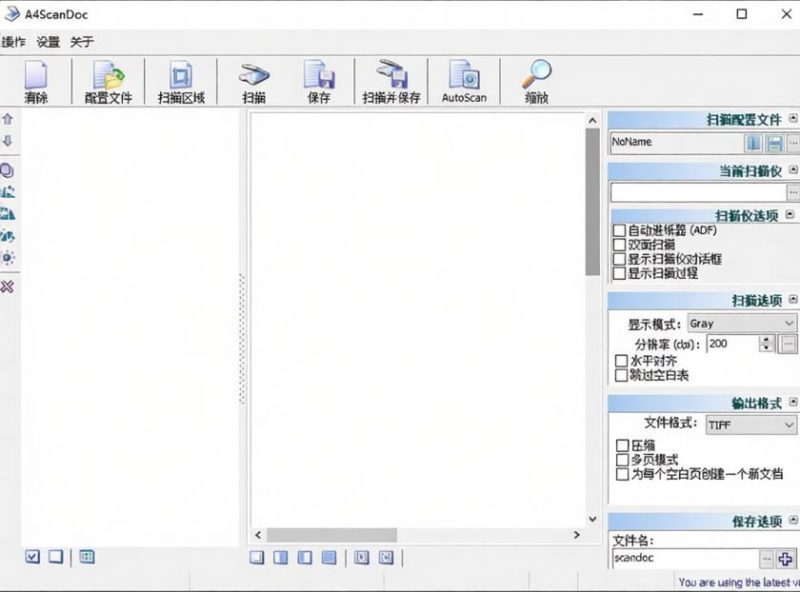Click the current scanner empty field
Viewport: 800px width, 592px height.
tap(698, 192)
